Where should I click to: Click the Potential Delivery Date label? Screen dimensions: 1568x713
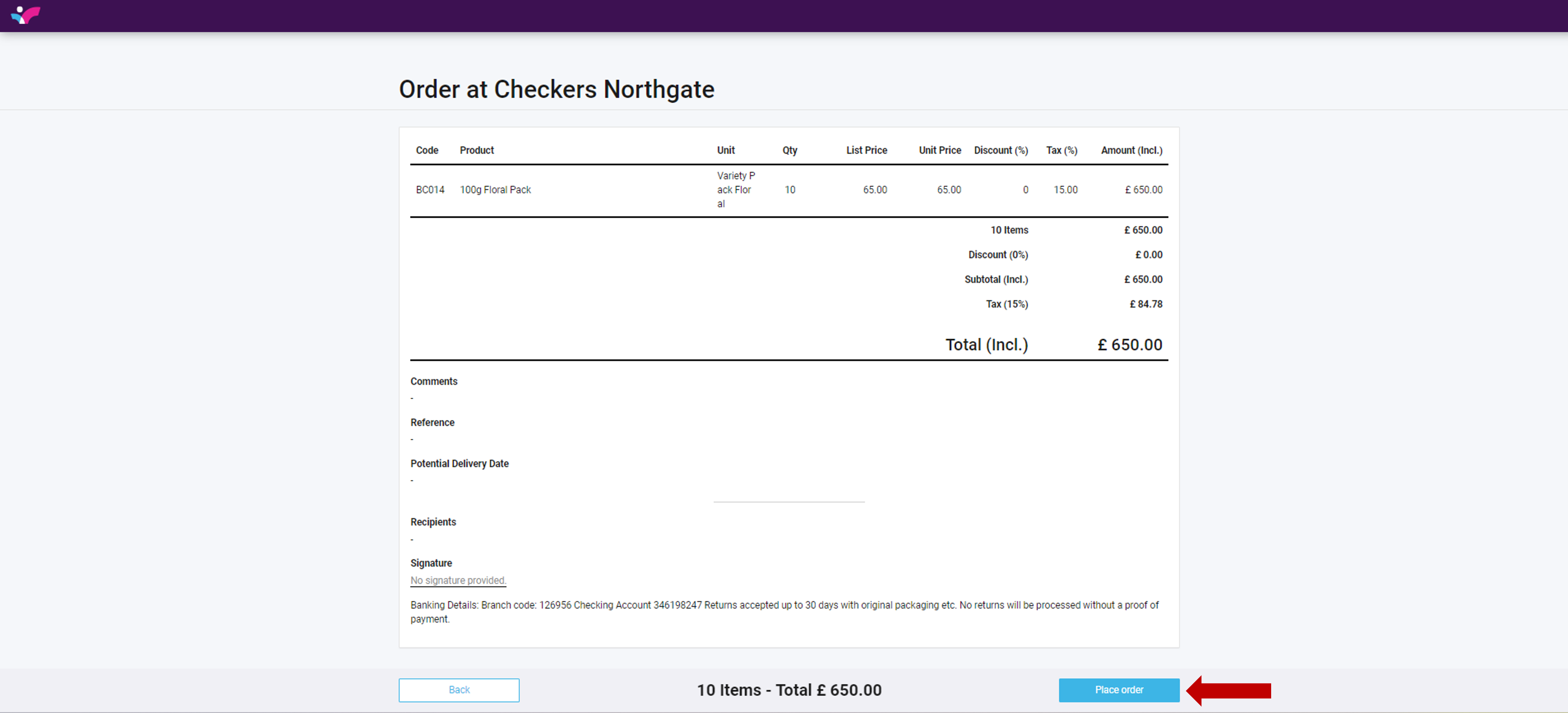pos(459,463)
